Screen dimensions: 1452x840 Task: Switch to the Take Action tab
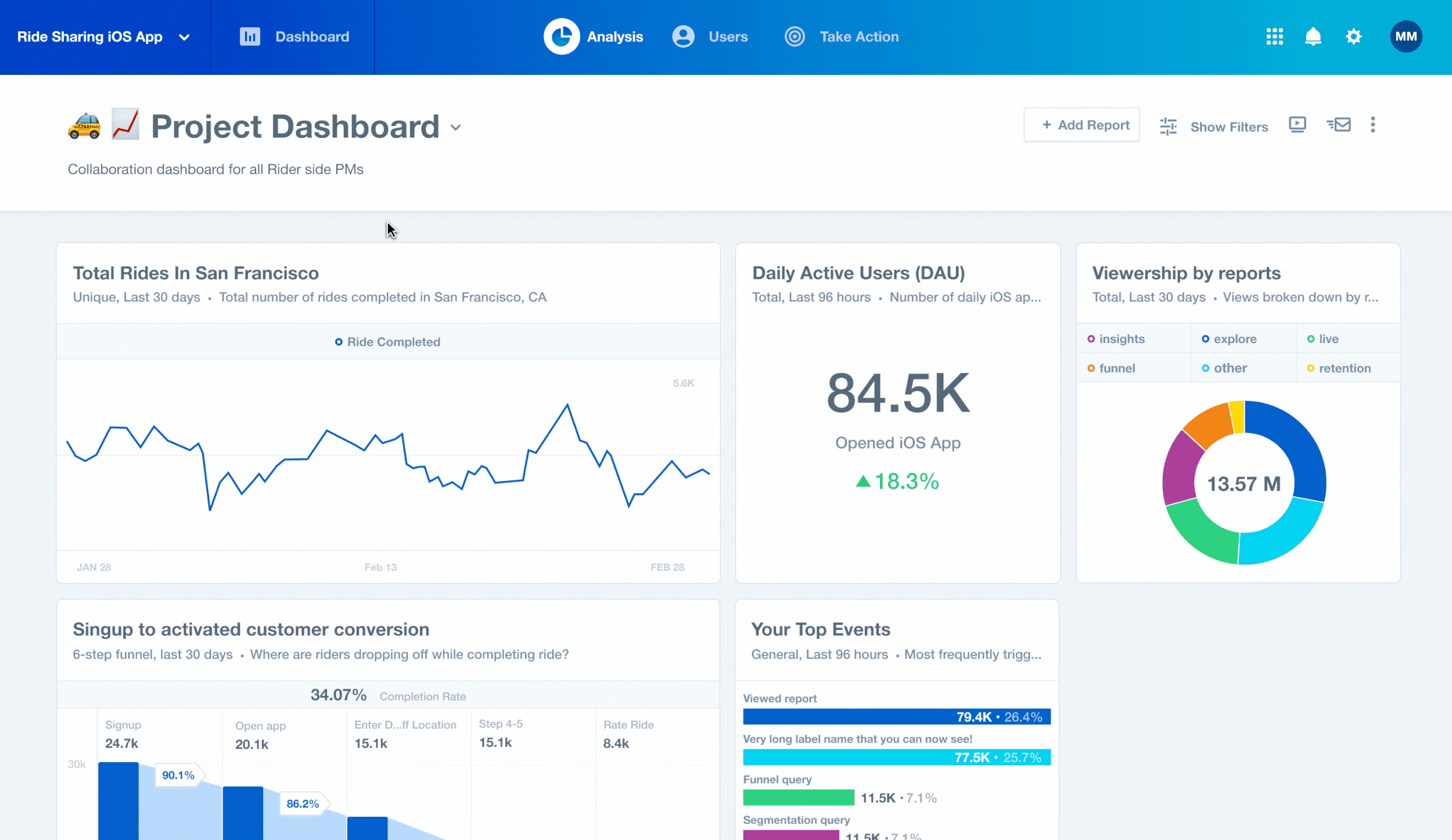click(x=841, y=37)
